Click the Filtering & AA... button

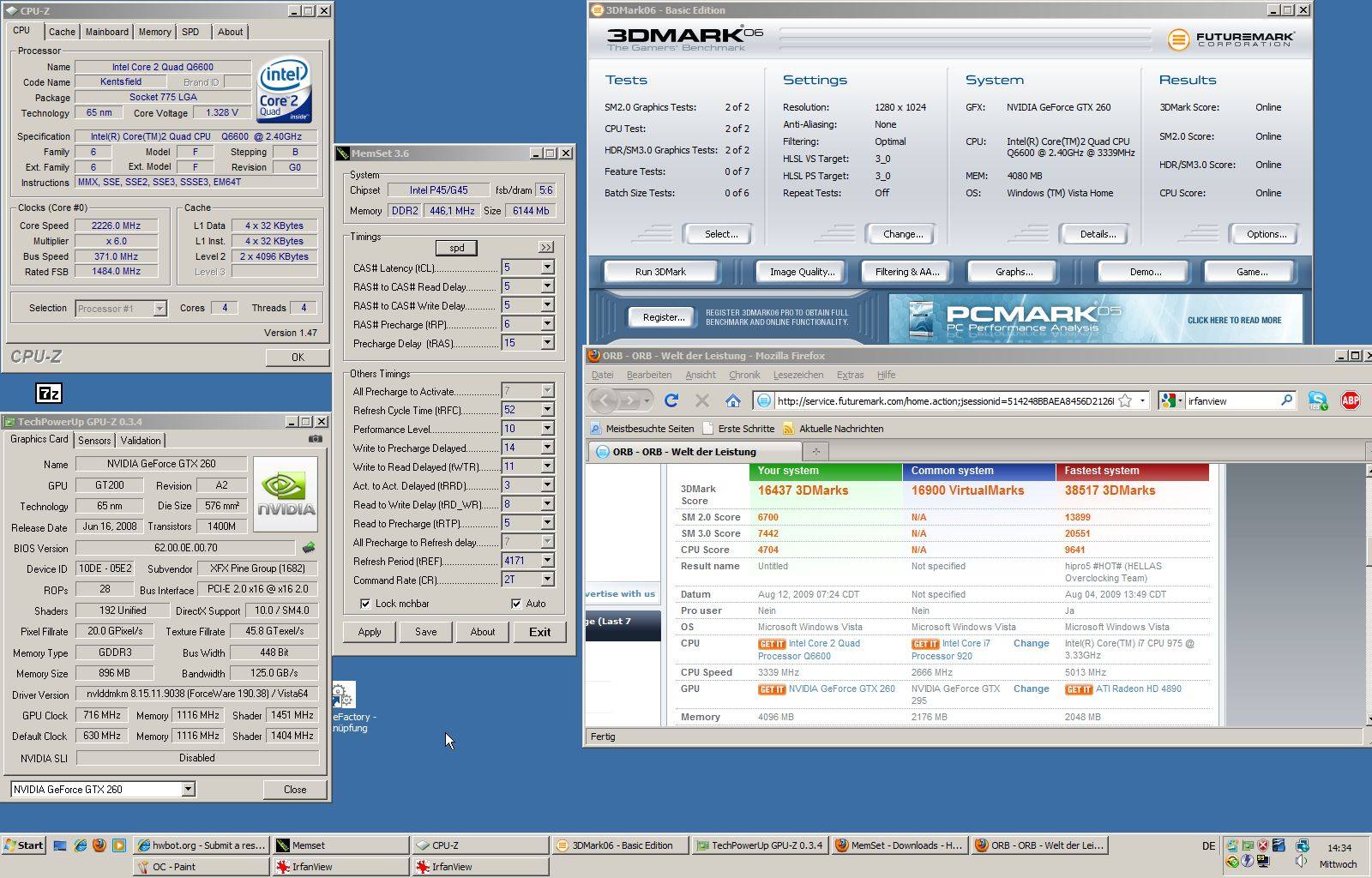tap(906, 272)
